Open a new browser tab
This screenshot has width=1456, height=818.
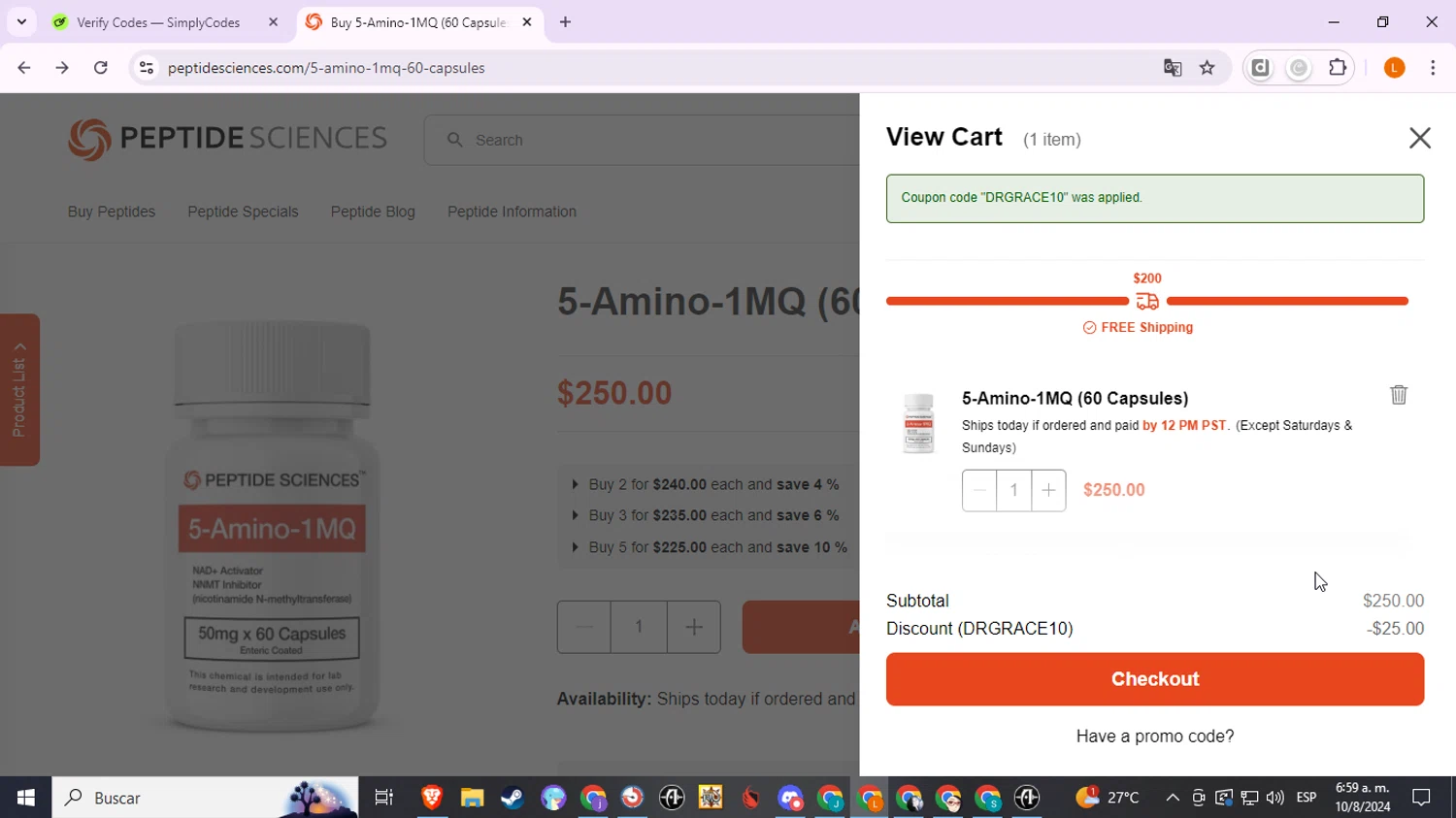[565, 22]
